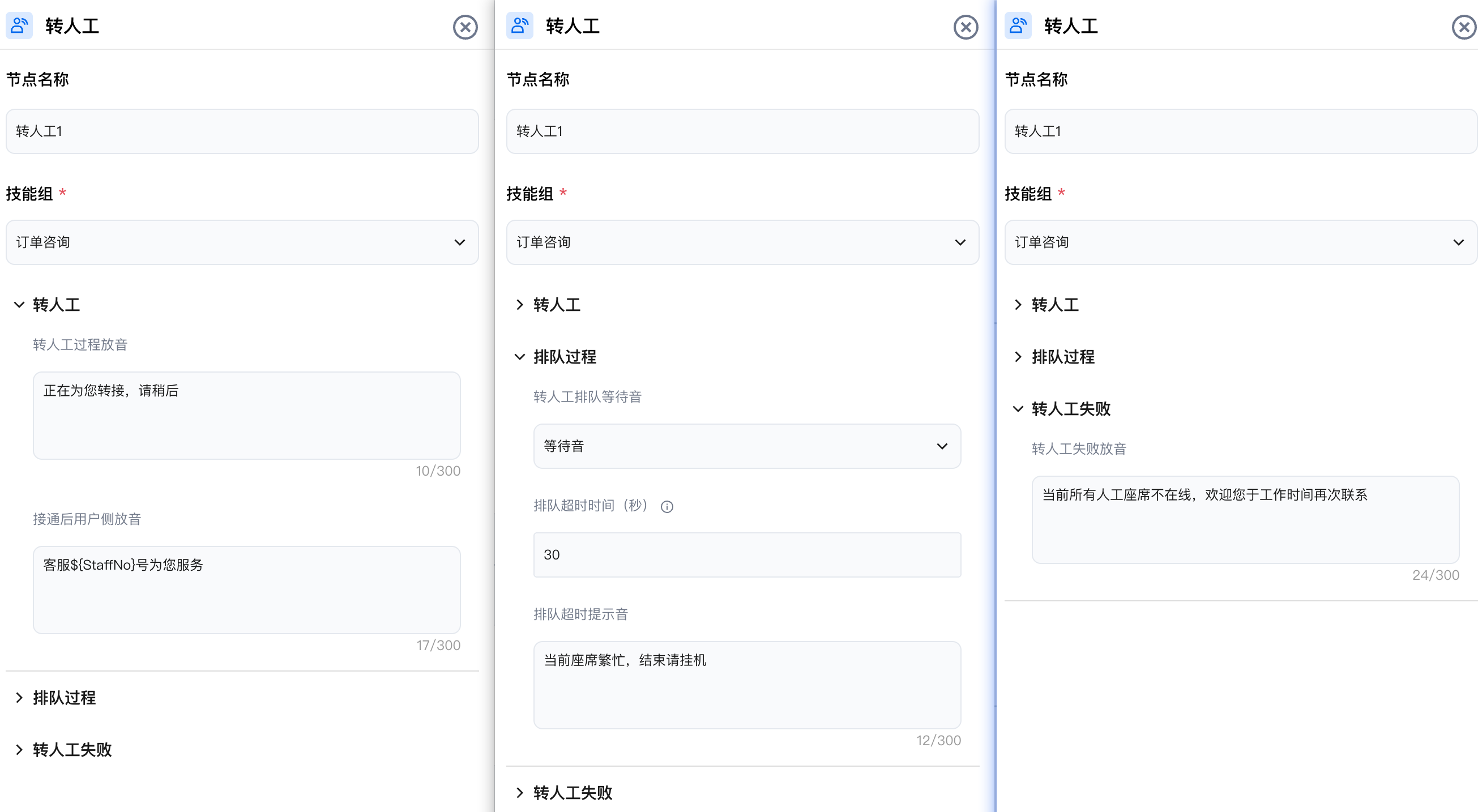The width and height of the screenshot is (1478, 812).
Task: Close the right 转人工 panel
Action: [x=1464, y=27]
